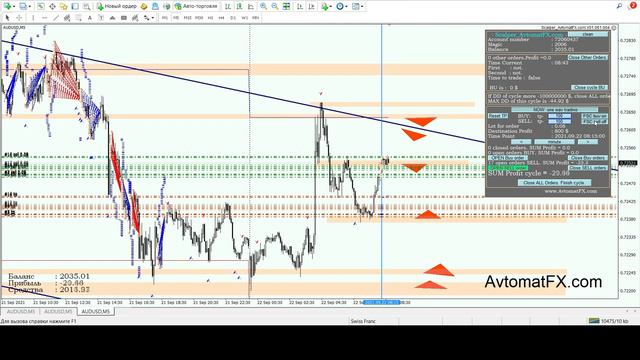Toggle chart shift
This screenshot has height=360, width=640.
(x=311, y=6)
